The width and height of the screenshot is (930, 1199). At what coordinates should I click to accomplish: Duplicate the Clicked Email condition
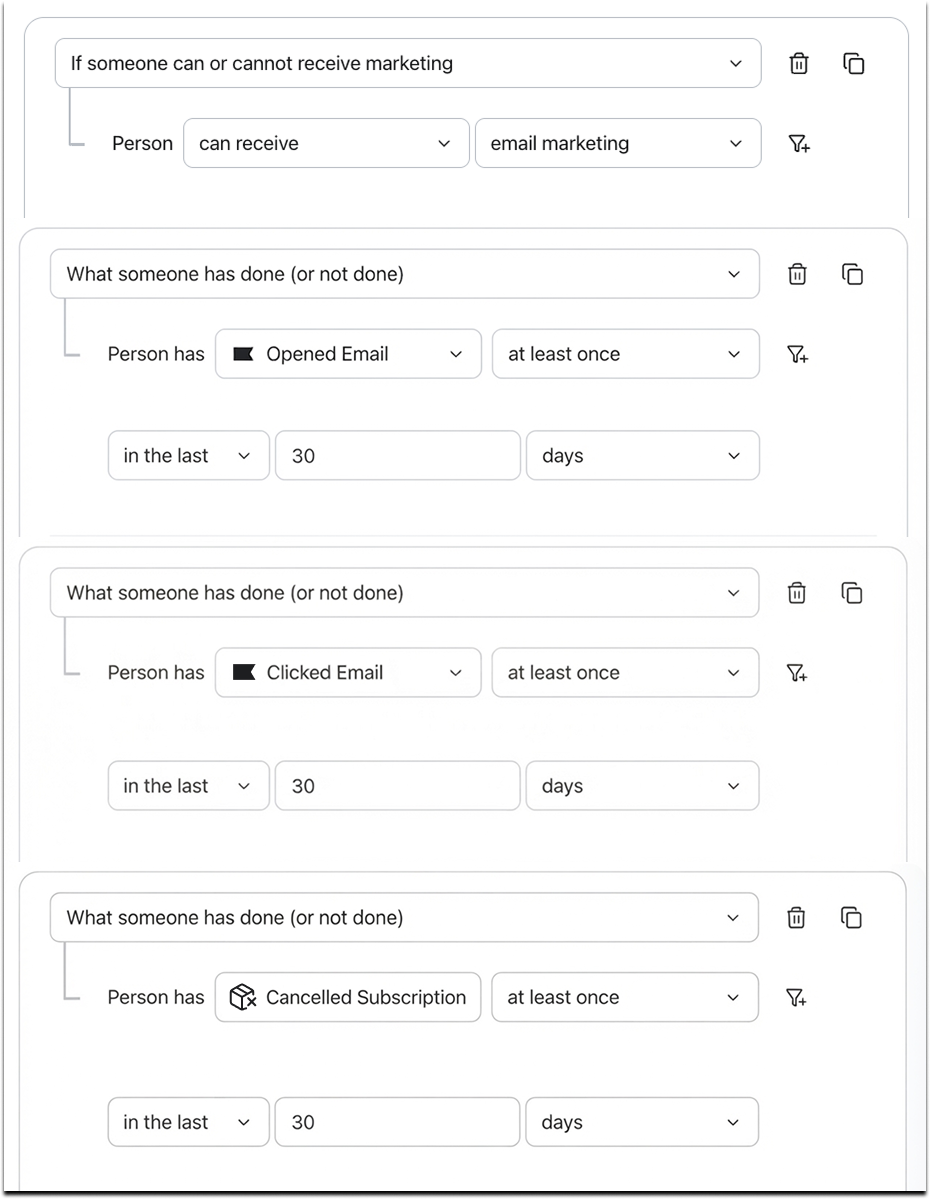[x=851, y=593]
